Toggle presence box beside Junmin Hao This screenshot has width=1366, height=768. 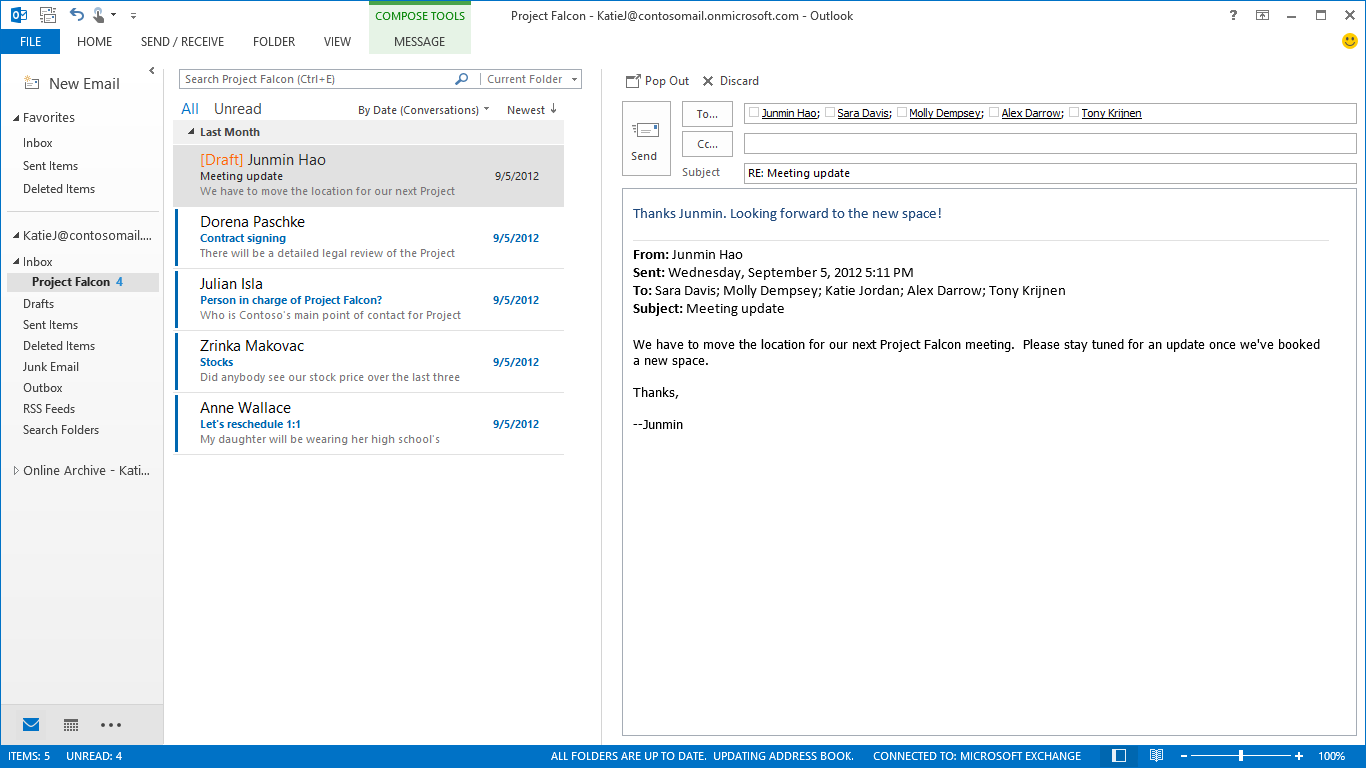pyautogui.click(x=754, y=113)
